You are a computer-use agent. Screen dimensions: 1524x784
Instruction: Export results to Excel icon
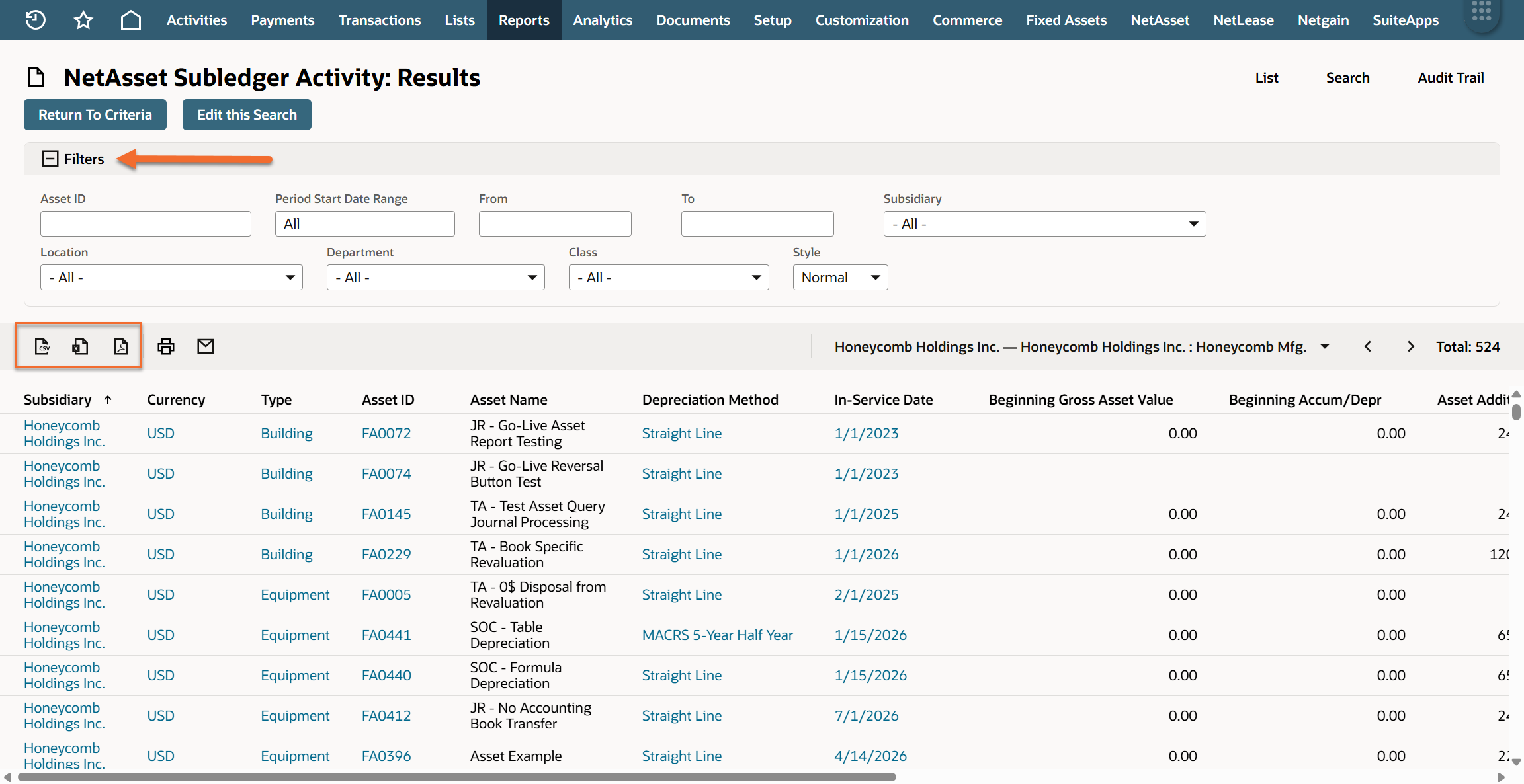(x=81, y=346)
